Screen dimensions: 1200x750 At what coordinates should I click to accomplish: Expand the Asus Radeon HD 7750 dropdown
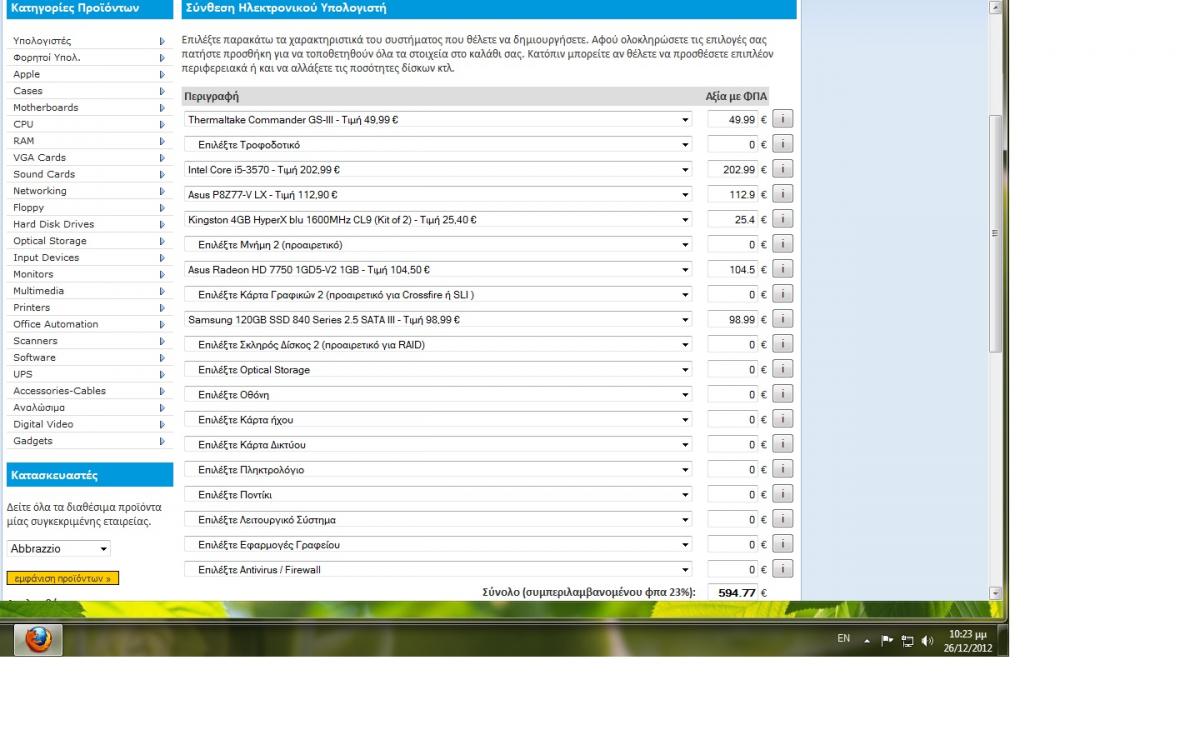[x=438, y=270]
